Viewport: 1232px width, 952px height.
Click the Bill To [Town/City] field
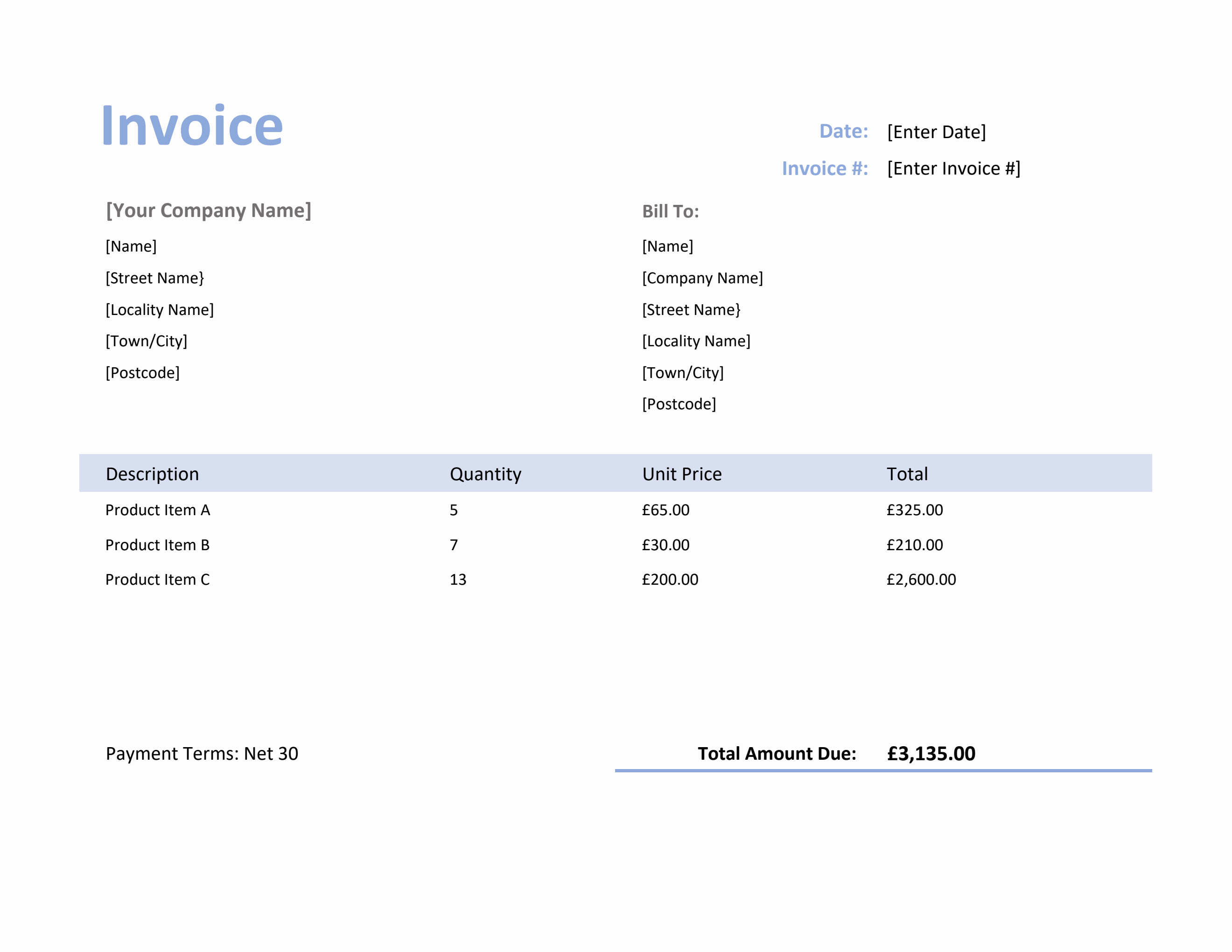click(683, 373)
